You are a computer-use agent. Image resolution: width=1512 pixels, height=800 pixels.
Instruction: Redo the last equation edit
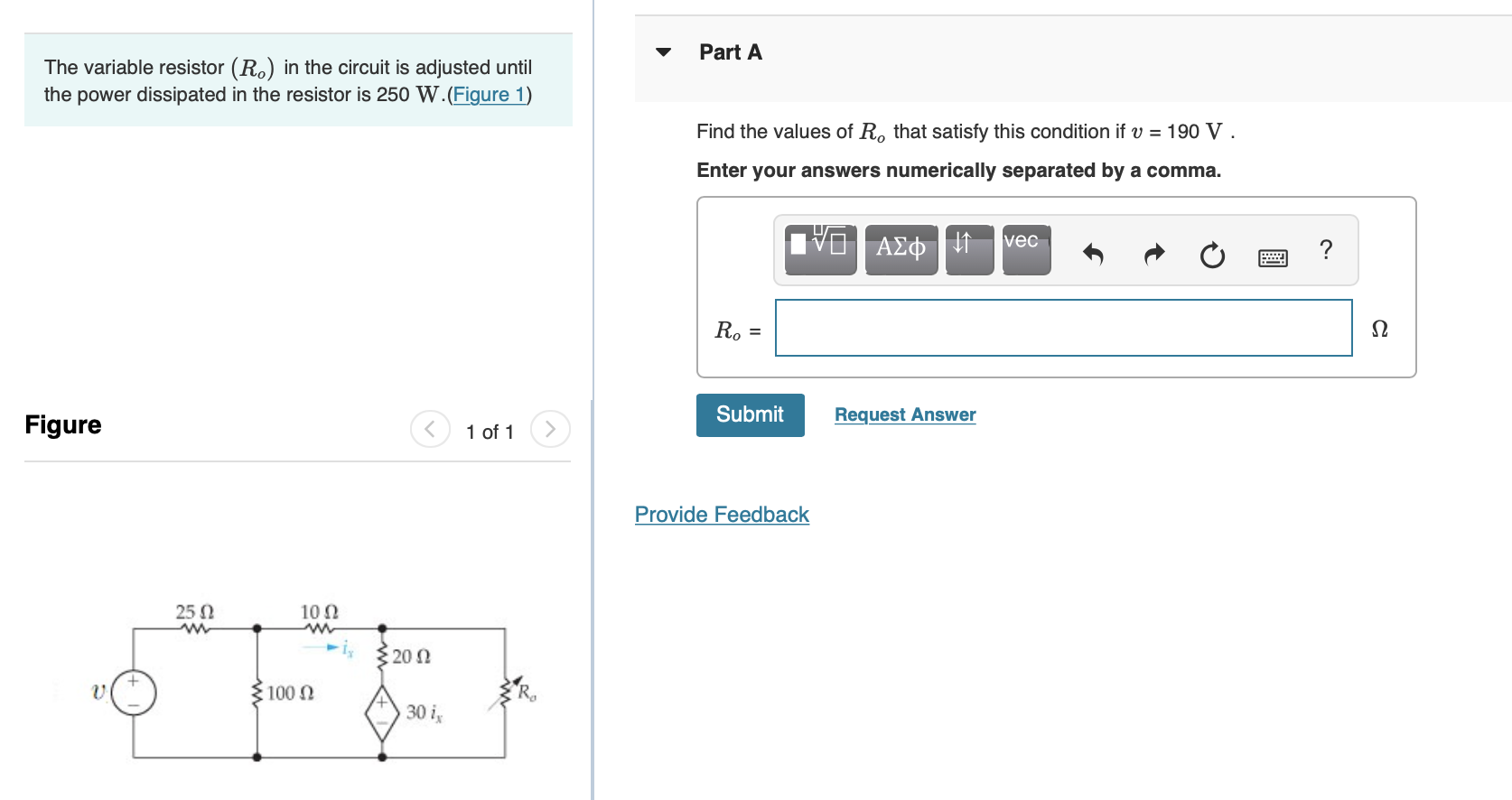pyautogui.click(x=1153, y=255)
